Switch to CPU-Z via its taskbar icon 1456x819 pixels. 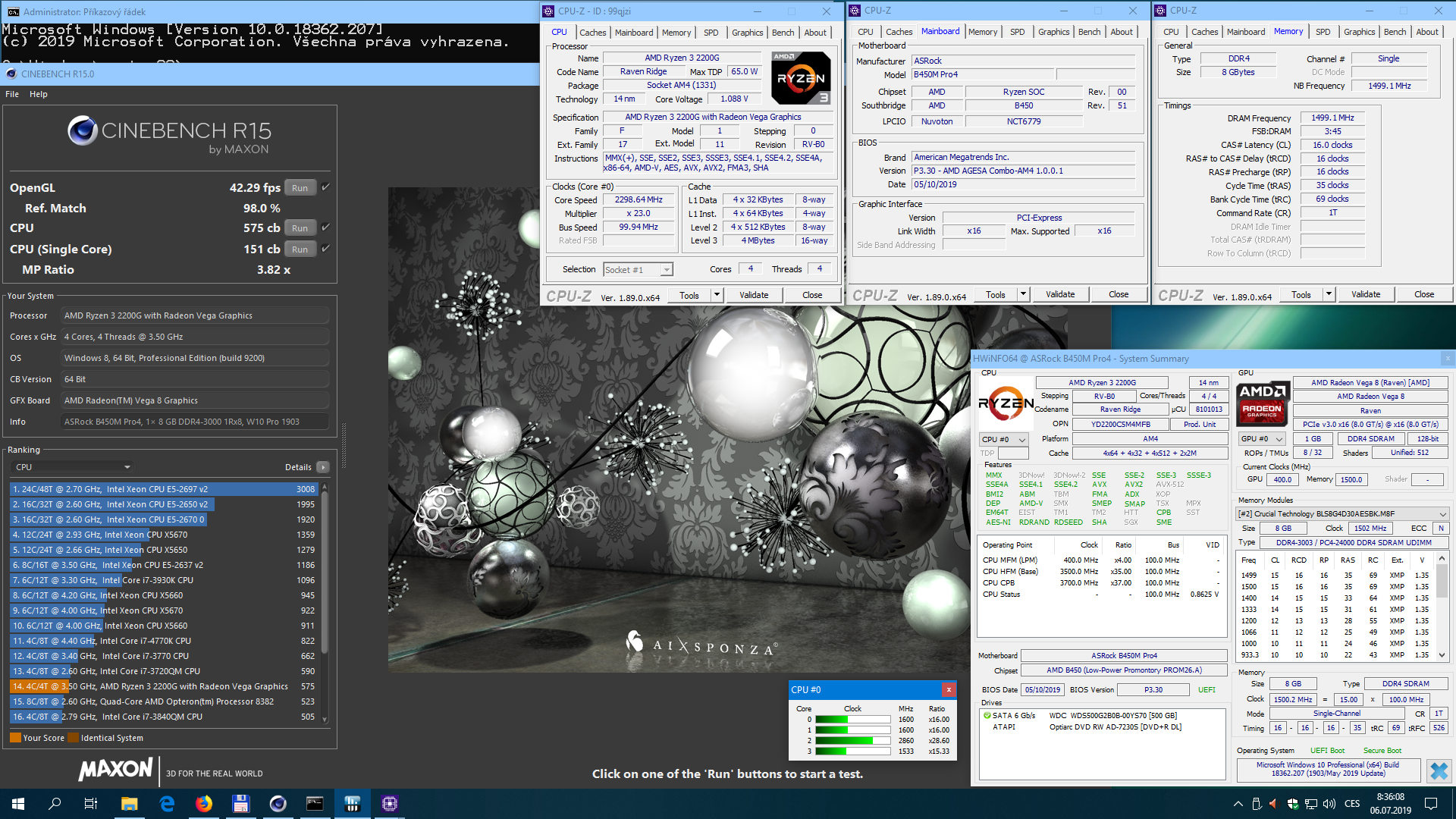pos(390,804)
